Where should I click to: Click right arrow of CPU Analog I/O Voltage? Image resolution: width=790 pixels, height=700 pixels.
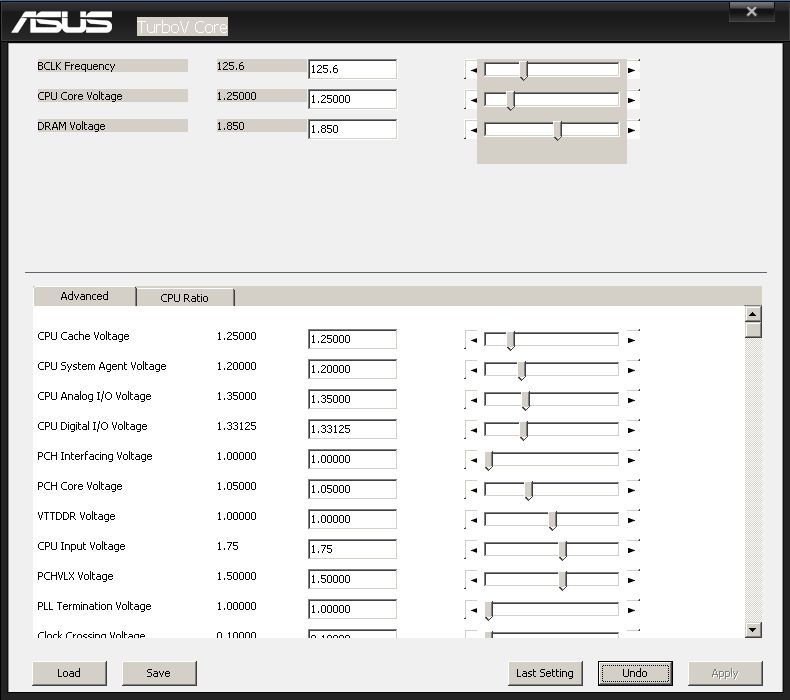[x=631, y=400]
